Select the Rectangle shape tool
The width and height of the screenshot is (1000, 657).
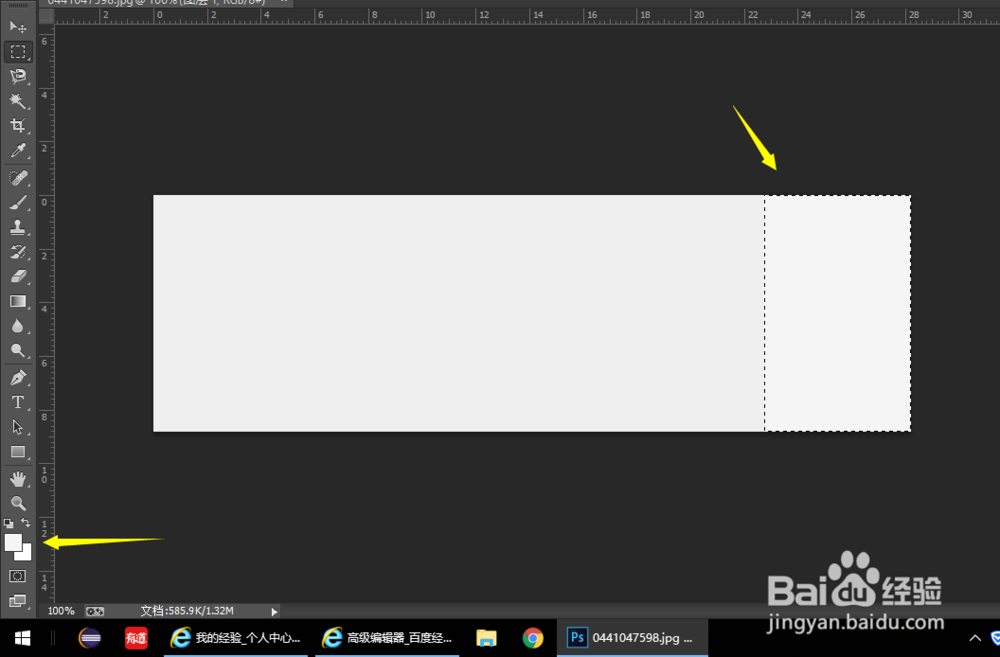18,452
